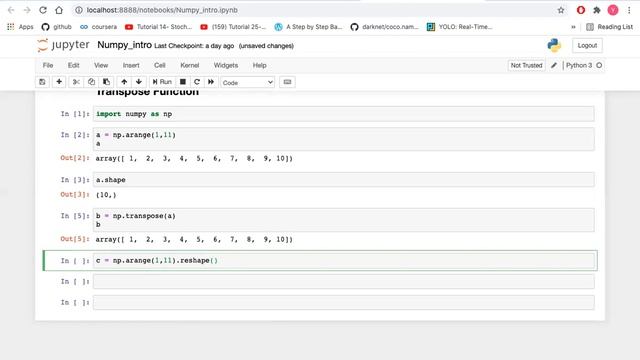The height and width of the screenshot is (360, 640).
Task: Click the active reshape code cell
Action: 344,260
